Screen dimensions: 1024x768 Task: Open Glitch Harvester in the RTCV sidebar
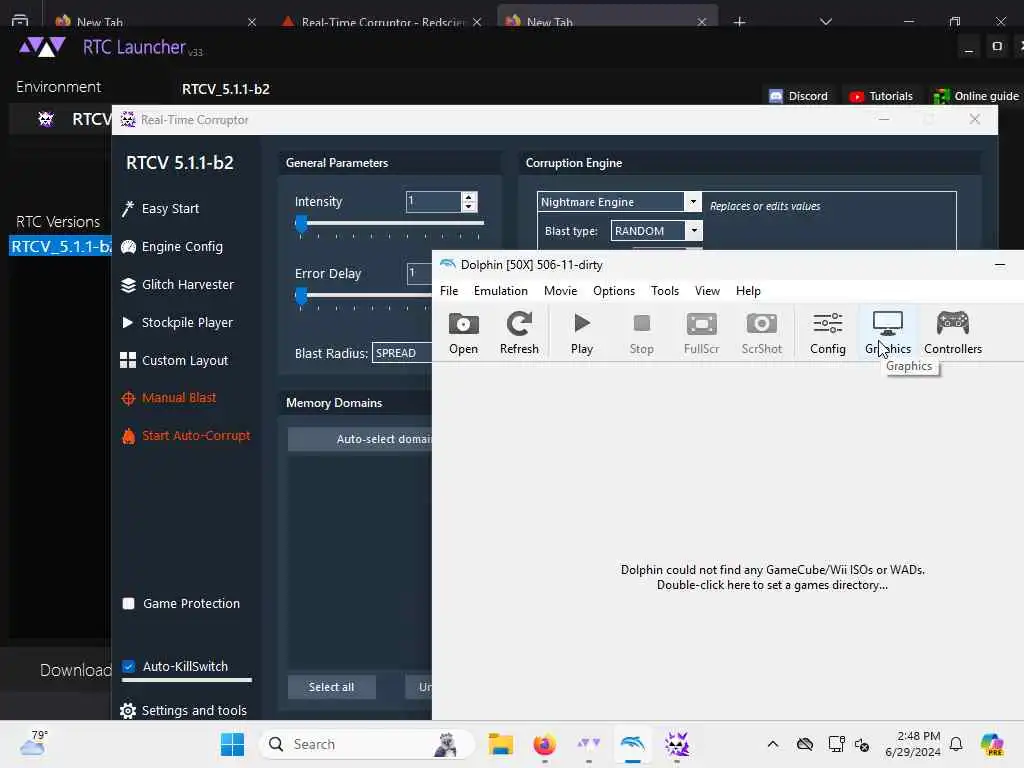point(178,285)
